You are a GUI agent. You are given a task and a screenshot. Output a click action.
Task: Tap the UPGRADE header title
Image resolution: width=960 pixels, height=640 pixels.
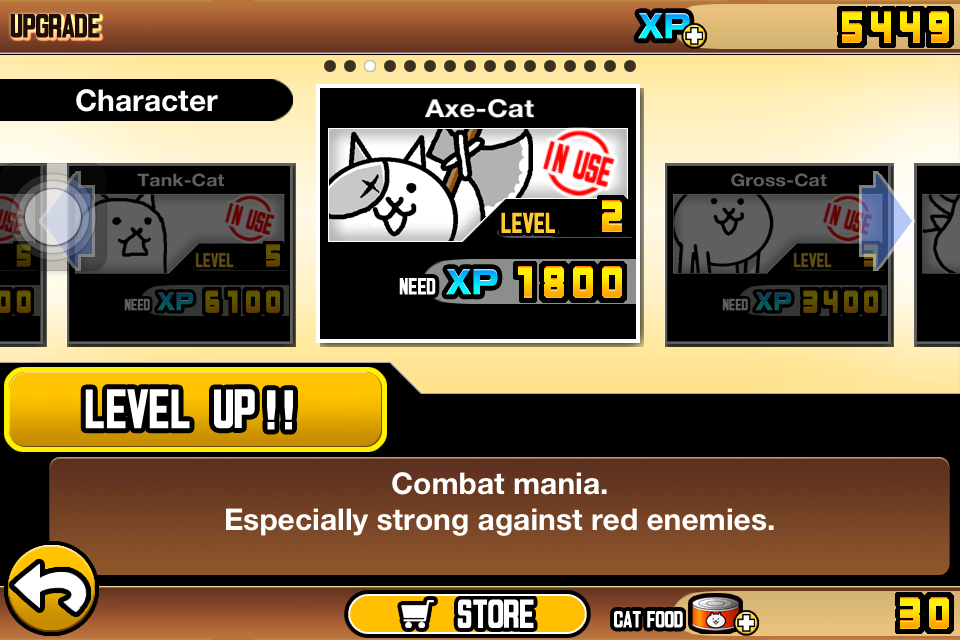(x=56, y=26)
